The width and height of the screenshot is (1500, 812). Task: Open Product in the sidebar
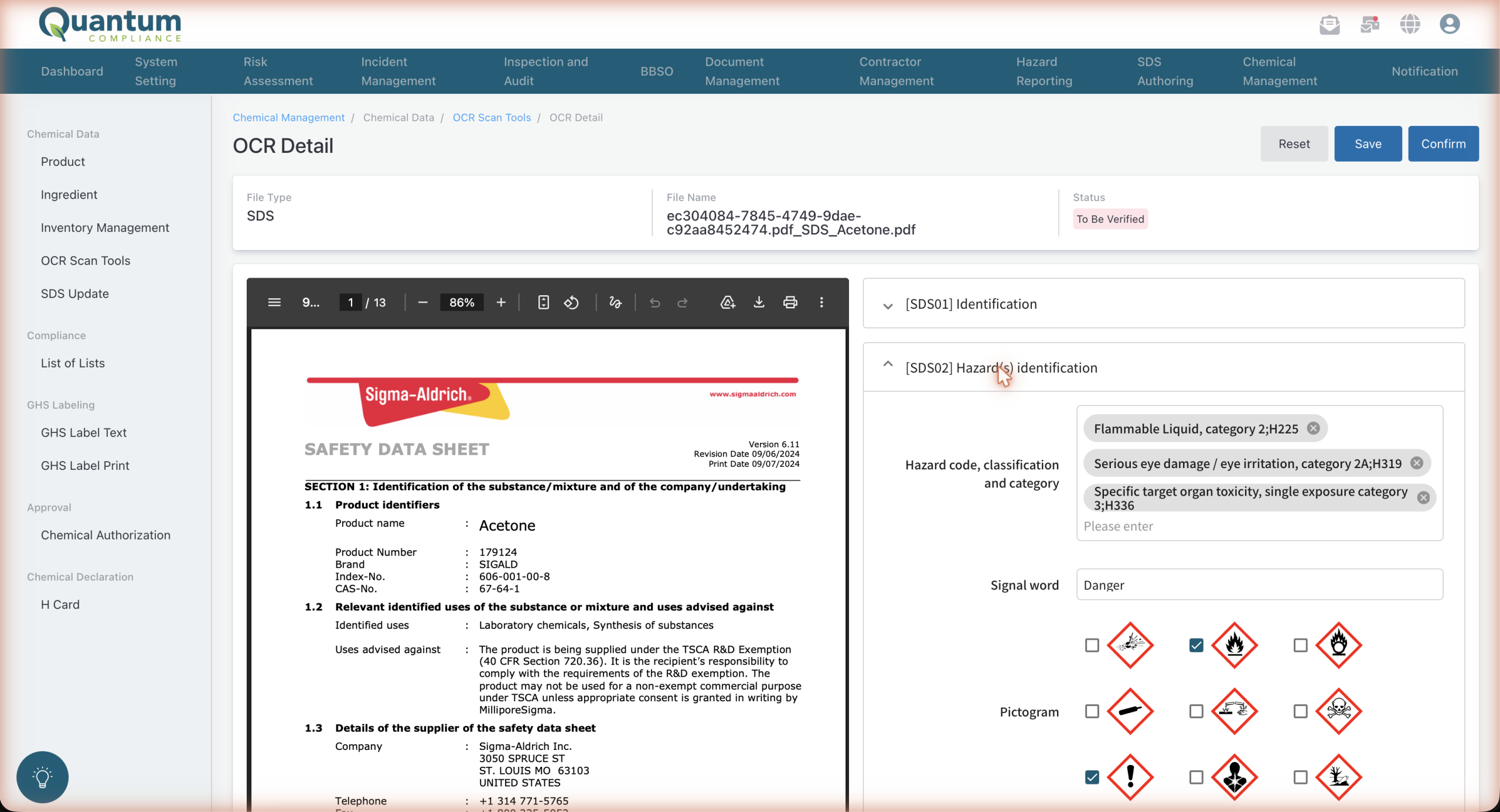click(63, 161)
